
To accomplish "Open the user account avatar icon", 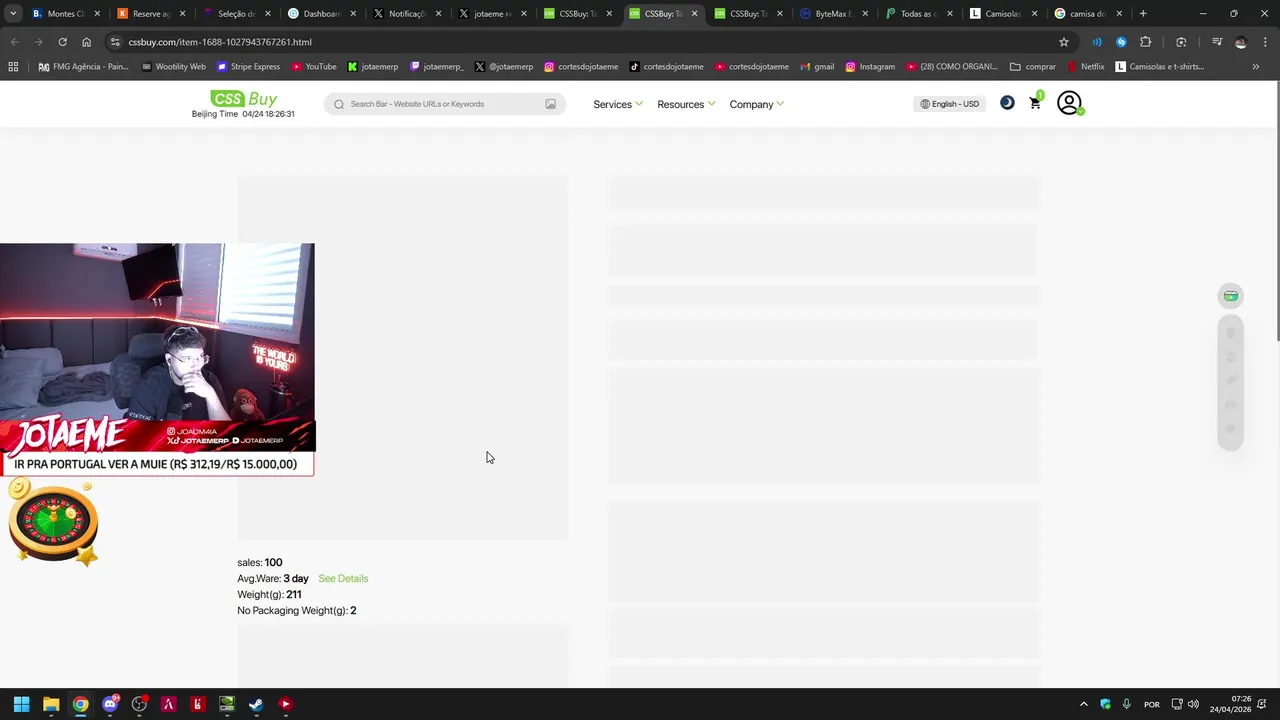I will coord(1069,103).
